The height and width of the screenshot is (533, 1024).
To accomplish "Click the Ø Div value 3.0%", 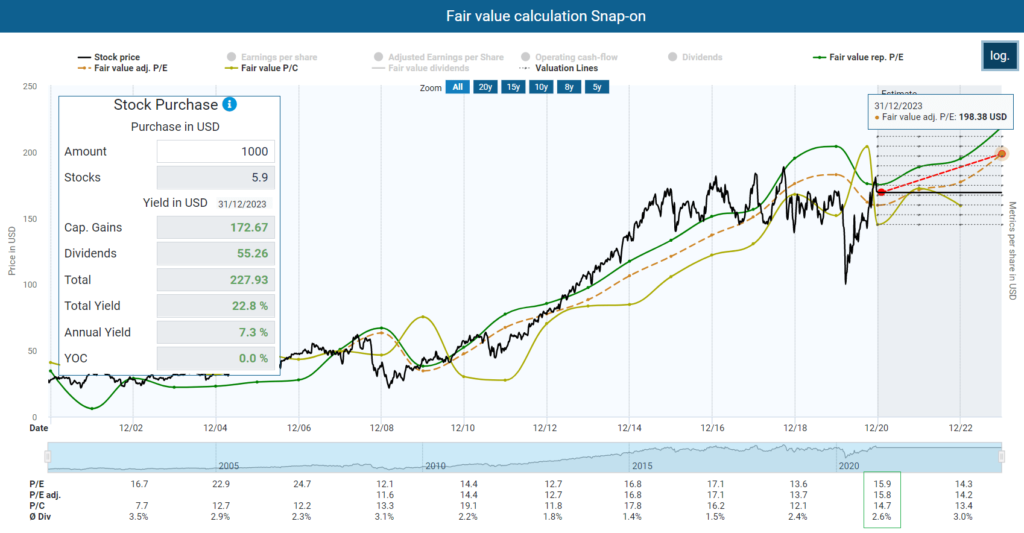I will (963, 517).
